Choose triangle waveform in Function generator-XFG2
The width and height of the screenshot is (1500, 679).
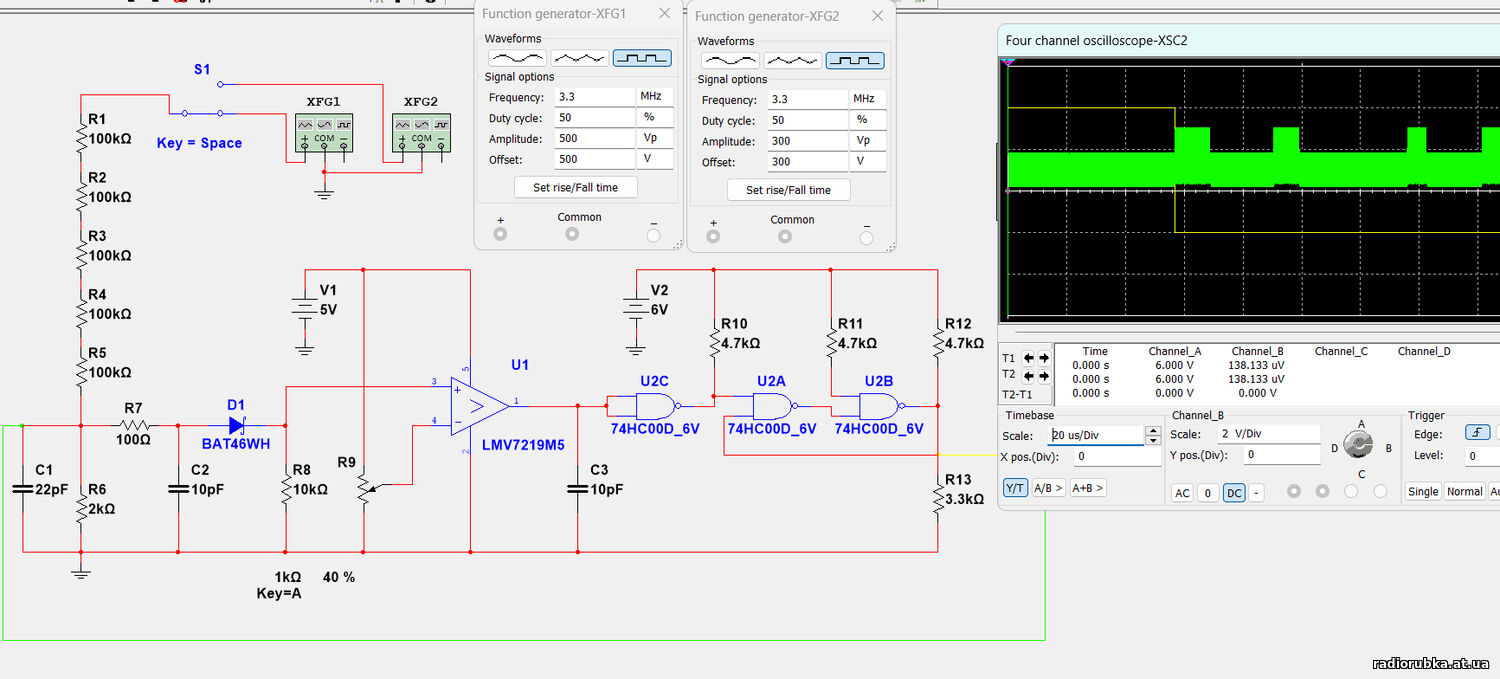792,61
